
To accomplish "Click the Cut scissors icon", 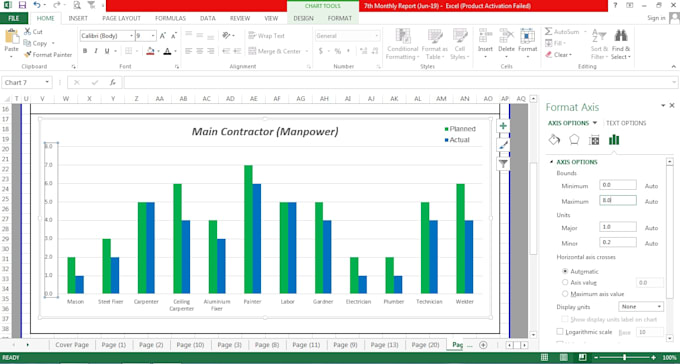I will coord(27,32).
